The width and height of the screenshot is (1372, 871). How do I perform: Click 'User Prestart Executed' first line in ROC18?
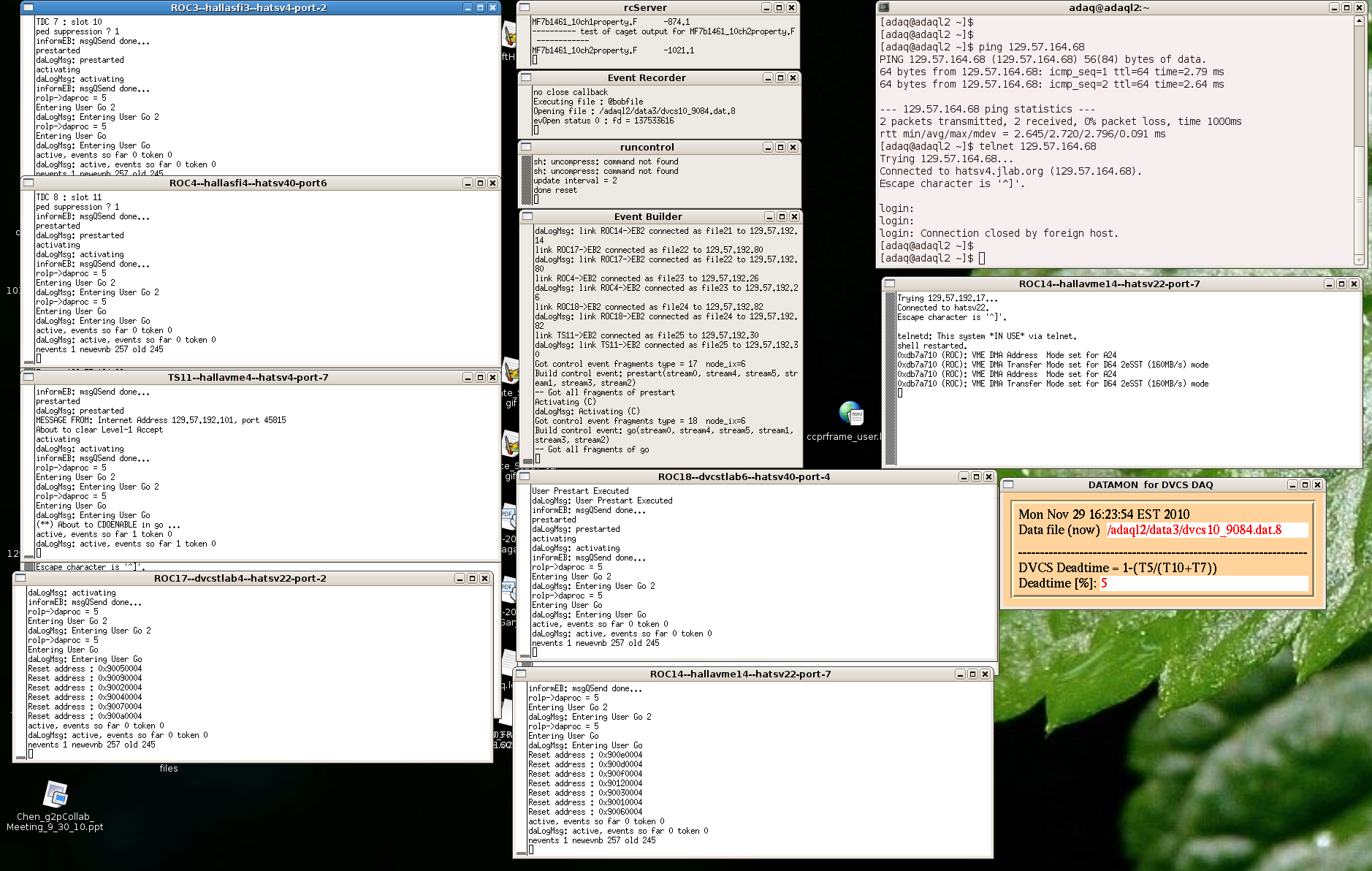[580, 491]
